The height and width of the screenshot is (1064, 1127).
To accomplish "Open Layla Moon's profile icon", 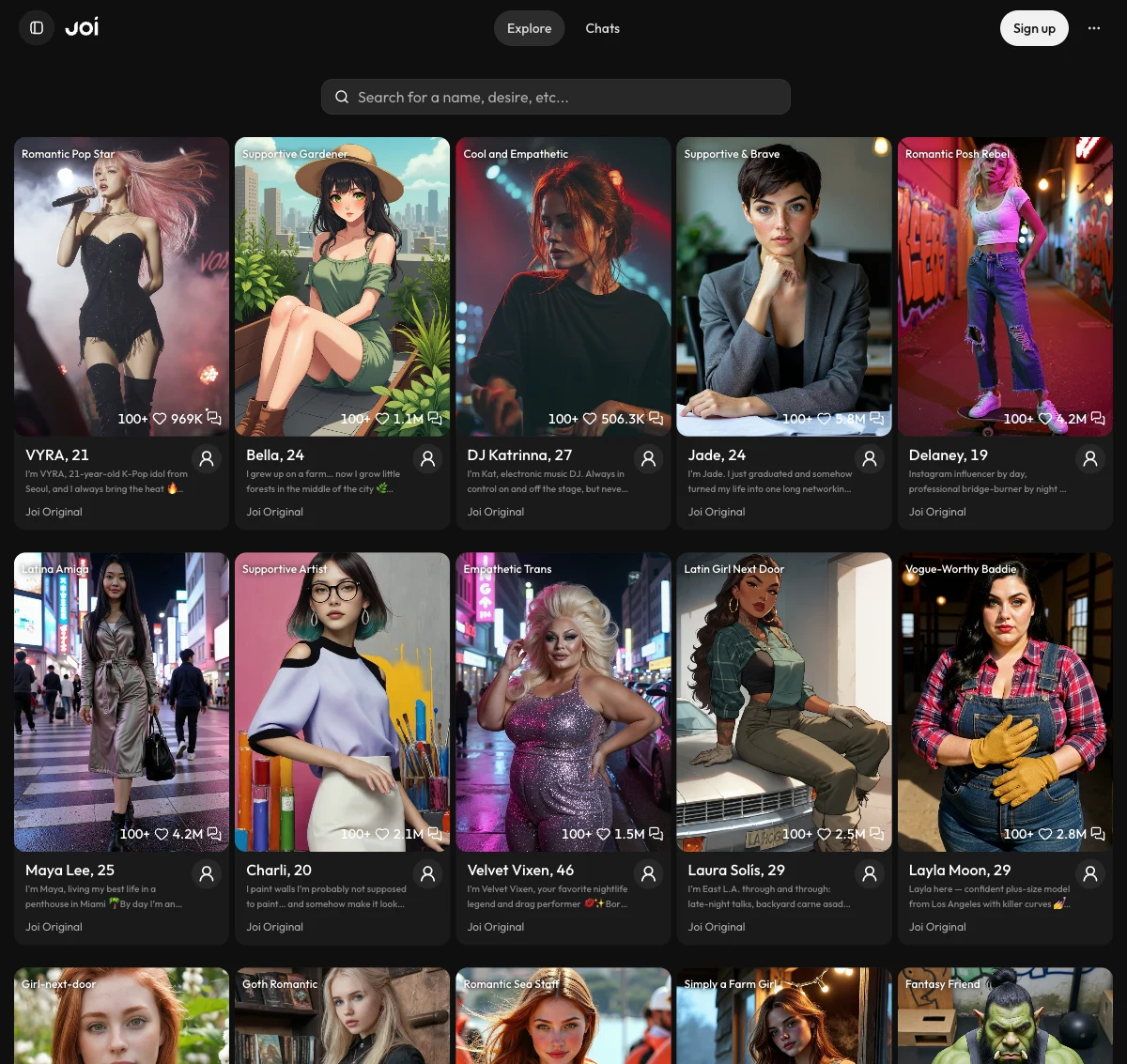I will [1090, 873].
